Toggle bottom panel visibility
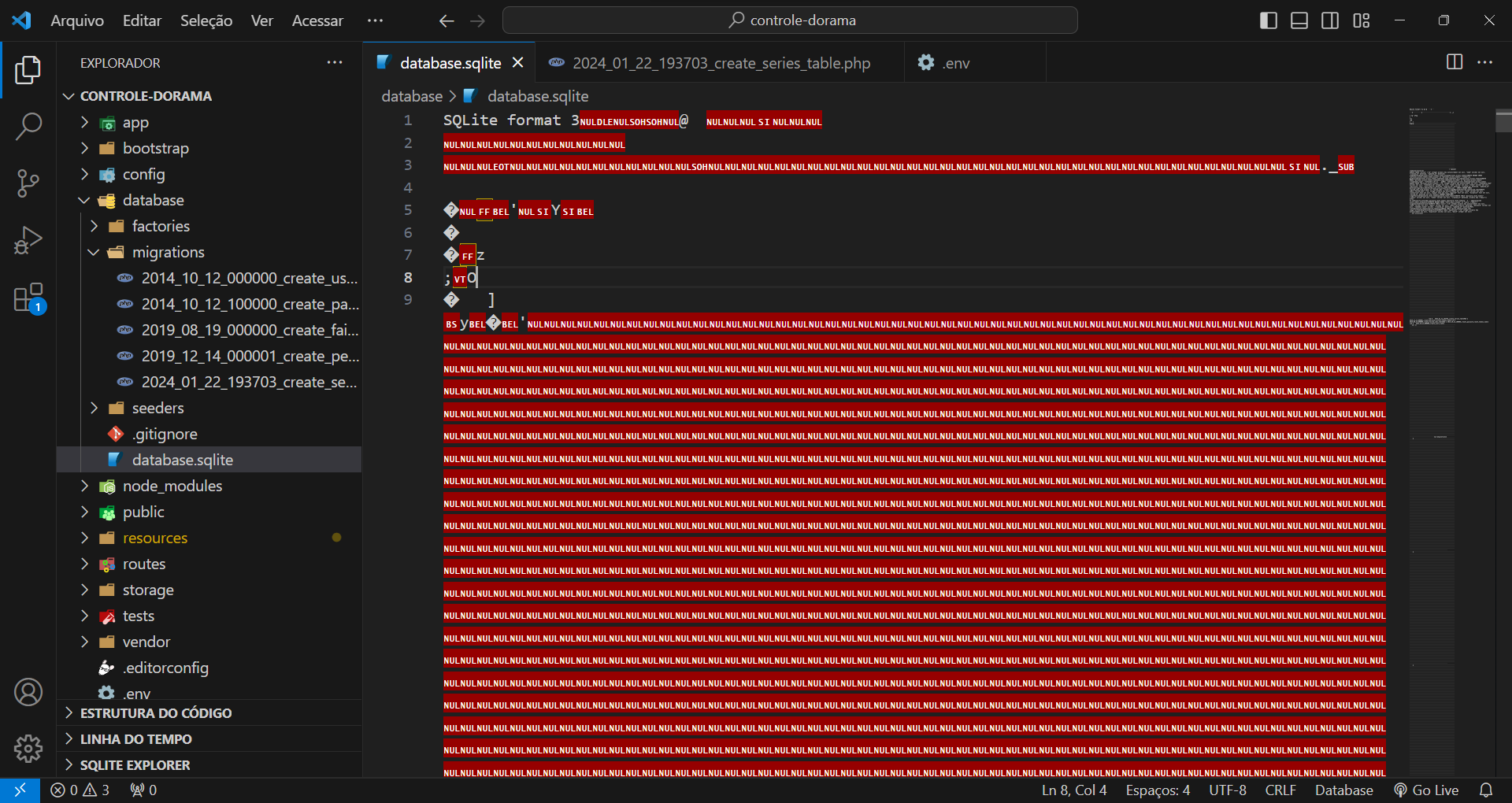The image size is (1512, 803). tap(1299, 20)
